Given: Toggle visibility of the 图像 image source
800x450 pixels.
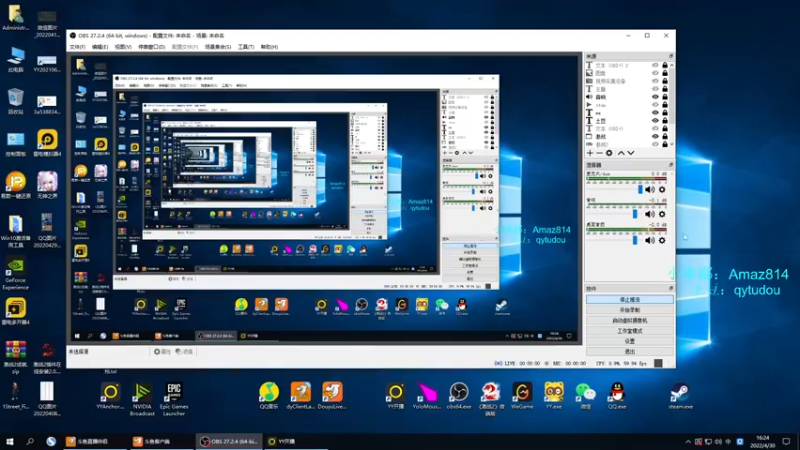Looking at the screenshot, I should coord(655,73).
